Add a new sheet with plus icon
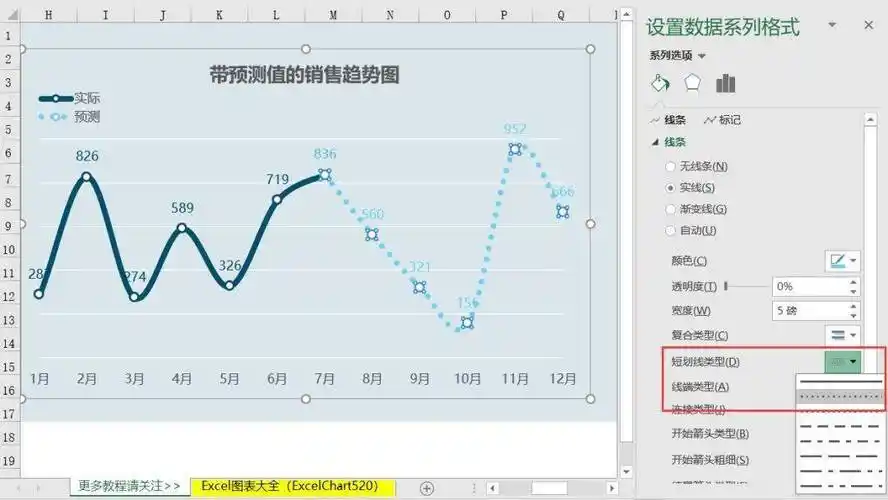Screen dimensions: 888x500 pyautogui.click(x=427, y=488)
